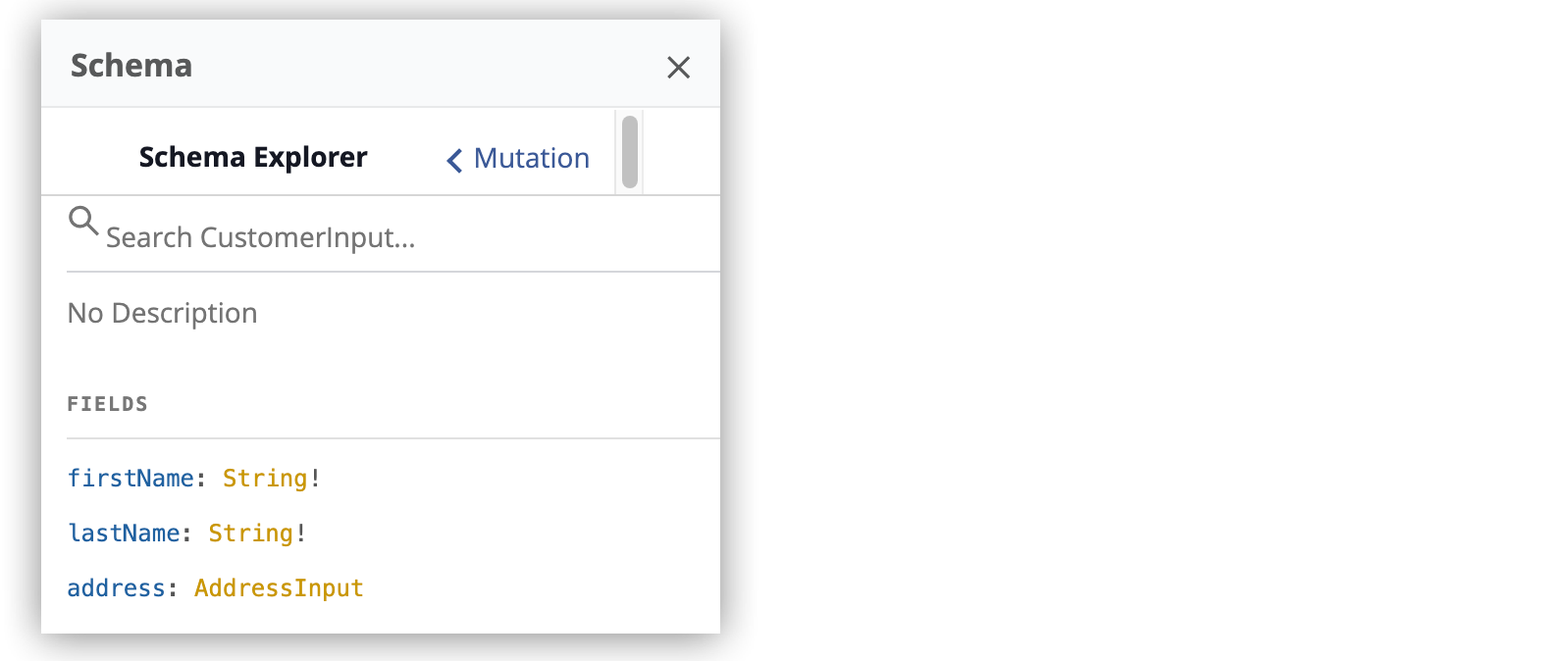Click the firstName field name
Viewport: 1568px width, 661px height.
(131, 478)
